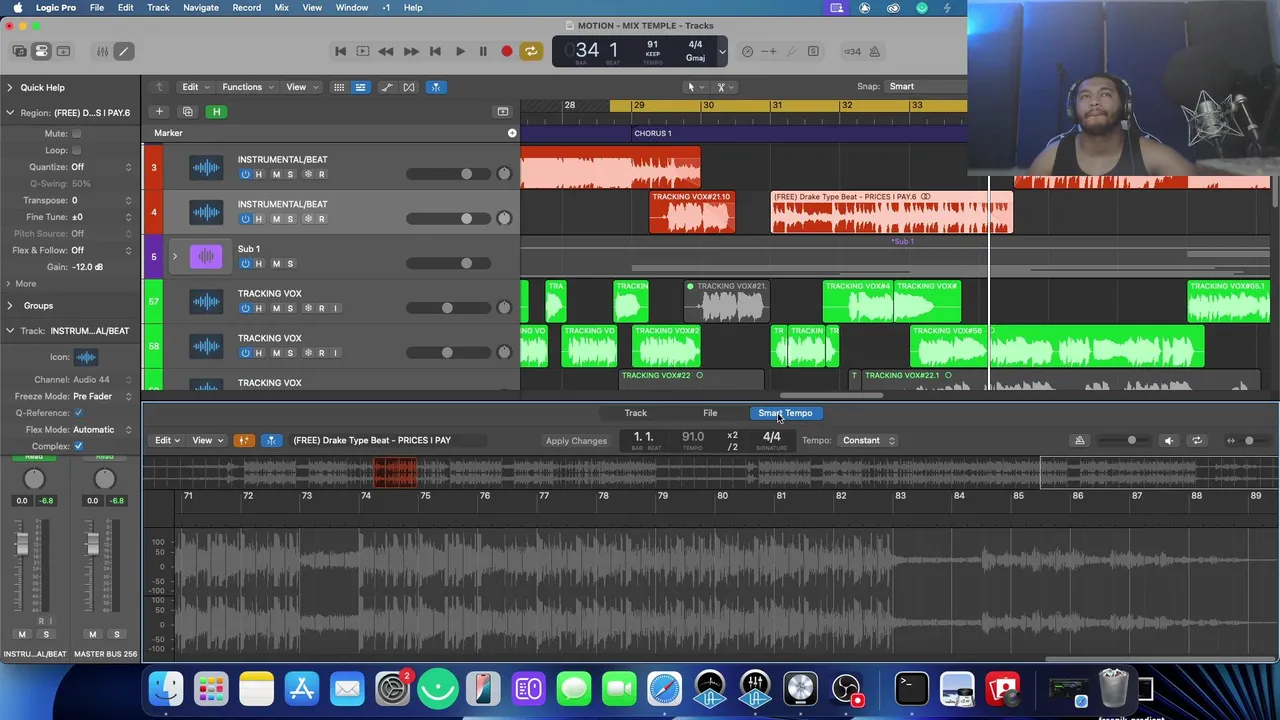1280x720 pixels.
Task: Click the global tracks button above ruler
Action: (x=503, y=111)
